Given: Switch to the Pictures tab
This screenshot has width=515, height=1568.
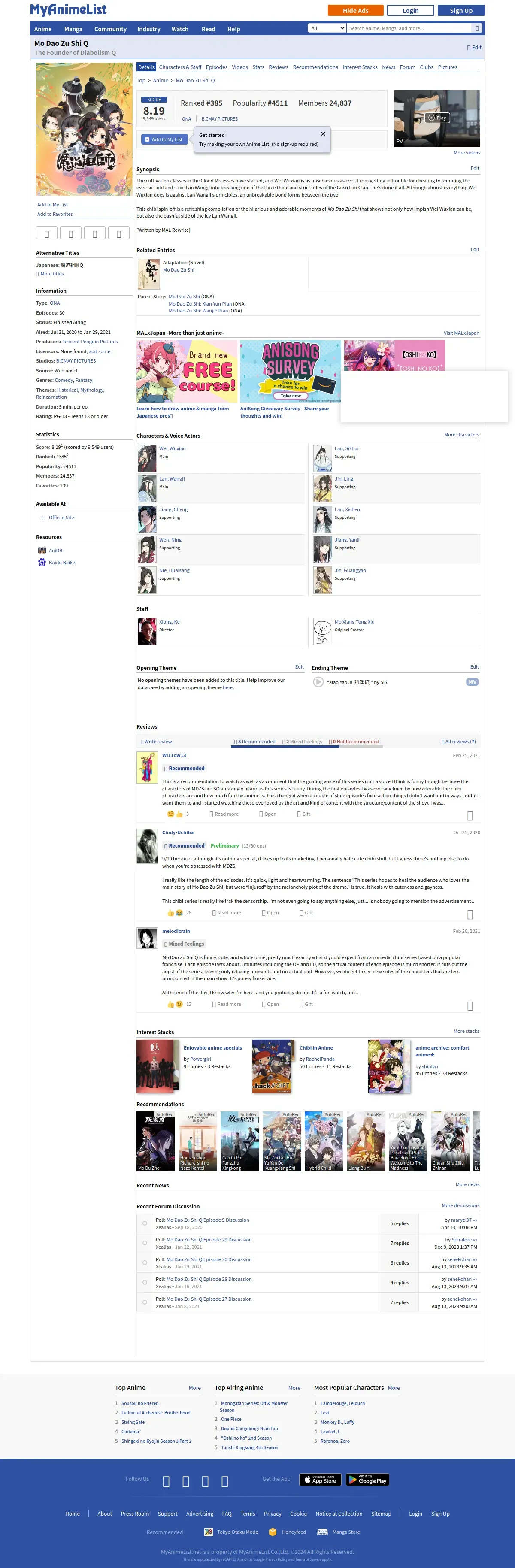Looking at the screenshot, I should (448, 67).
